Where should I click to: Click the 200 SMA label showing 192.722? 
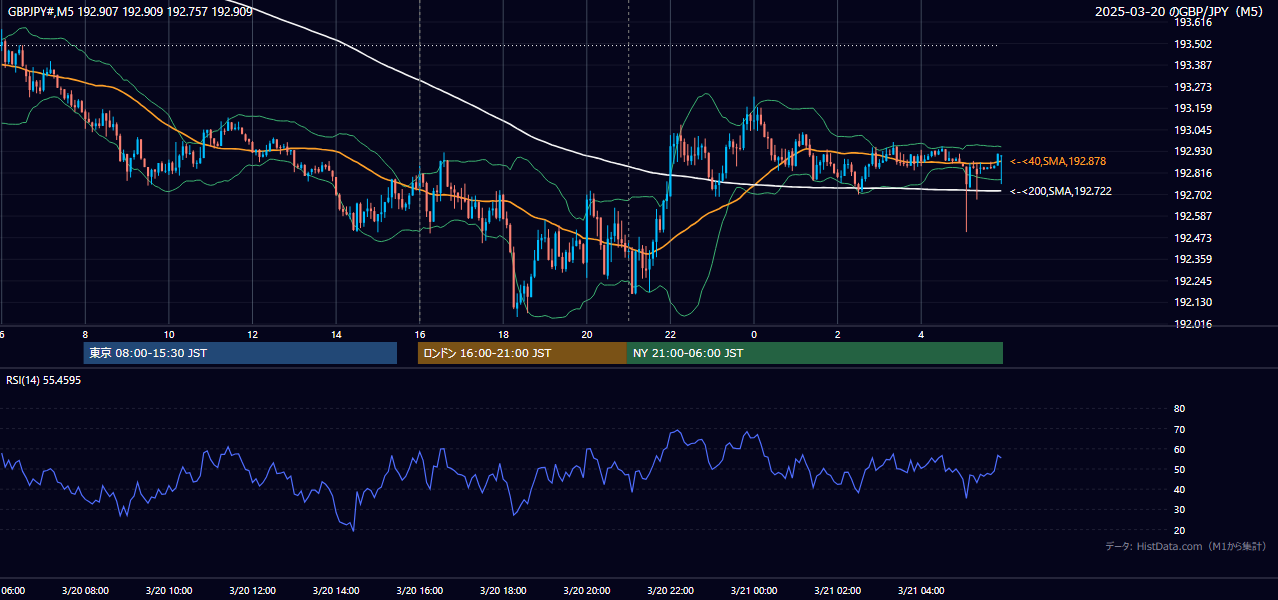point(1061,191)
